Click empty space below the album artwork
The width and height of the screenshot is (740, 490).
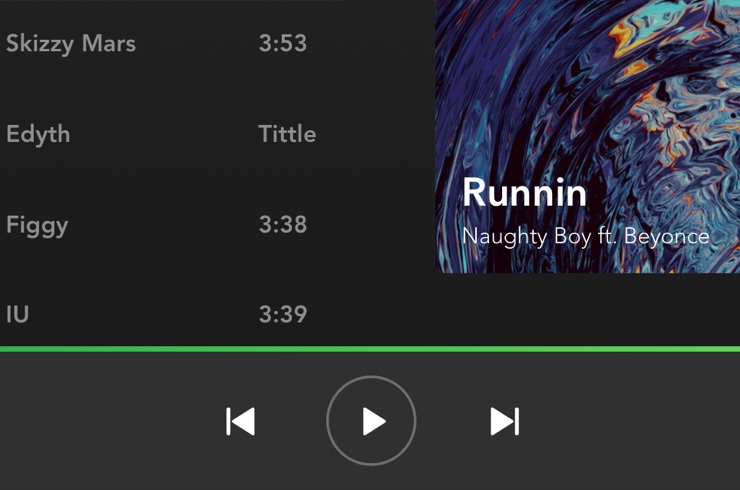tap(588, 309)
